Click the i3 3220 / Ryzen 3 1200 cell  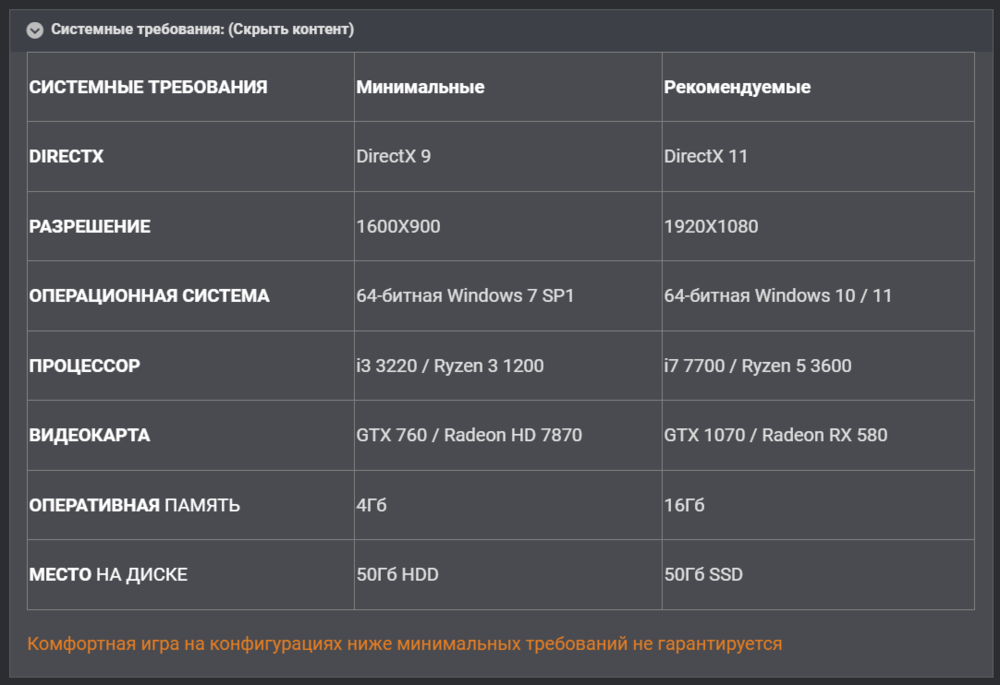(x=450, y=366)
